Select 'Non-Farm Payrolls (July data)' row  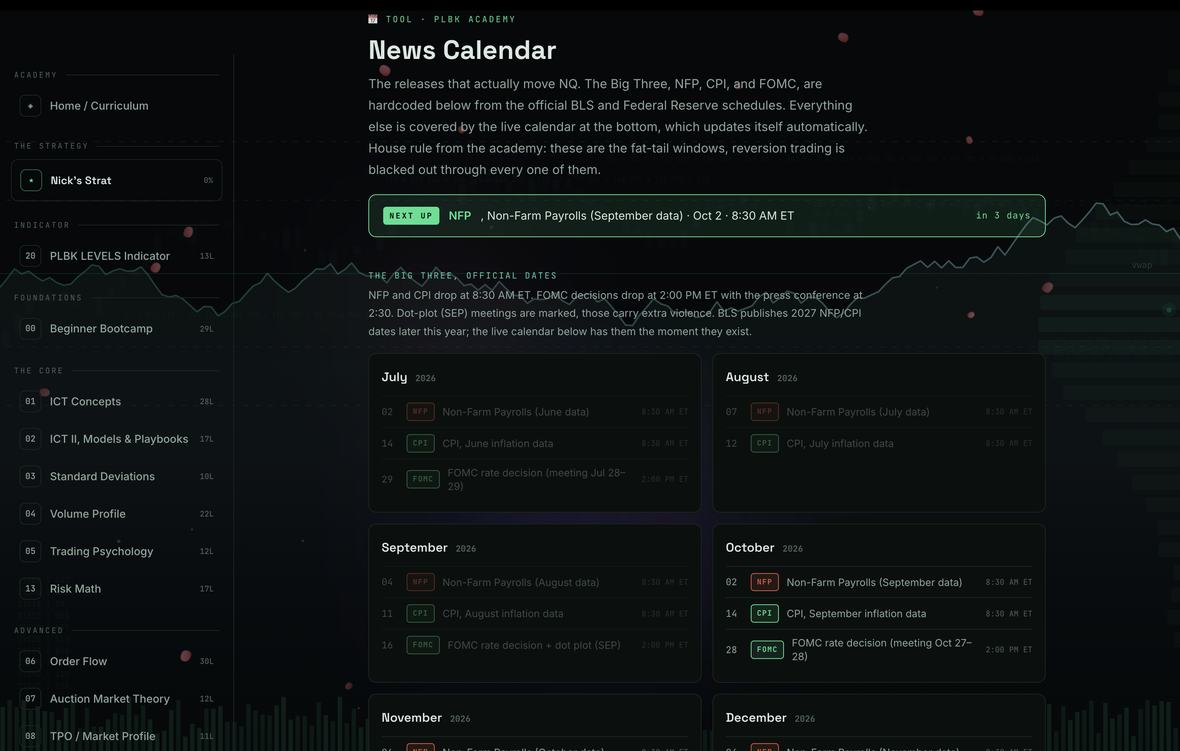(879, 412)
